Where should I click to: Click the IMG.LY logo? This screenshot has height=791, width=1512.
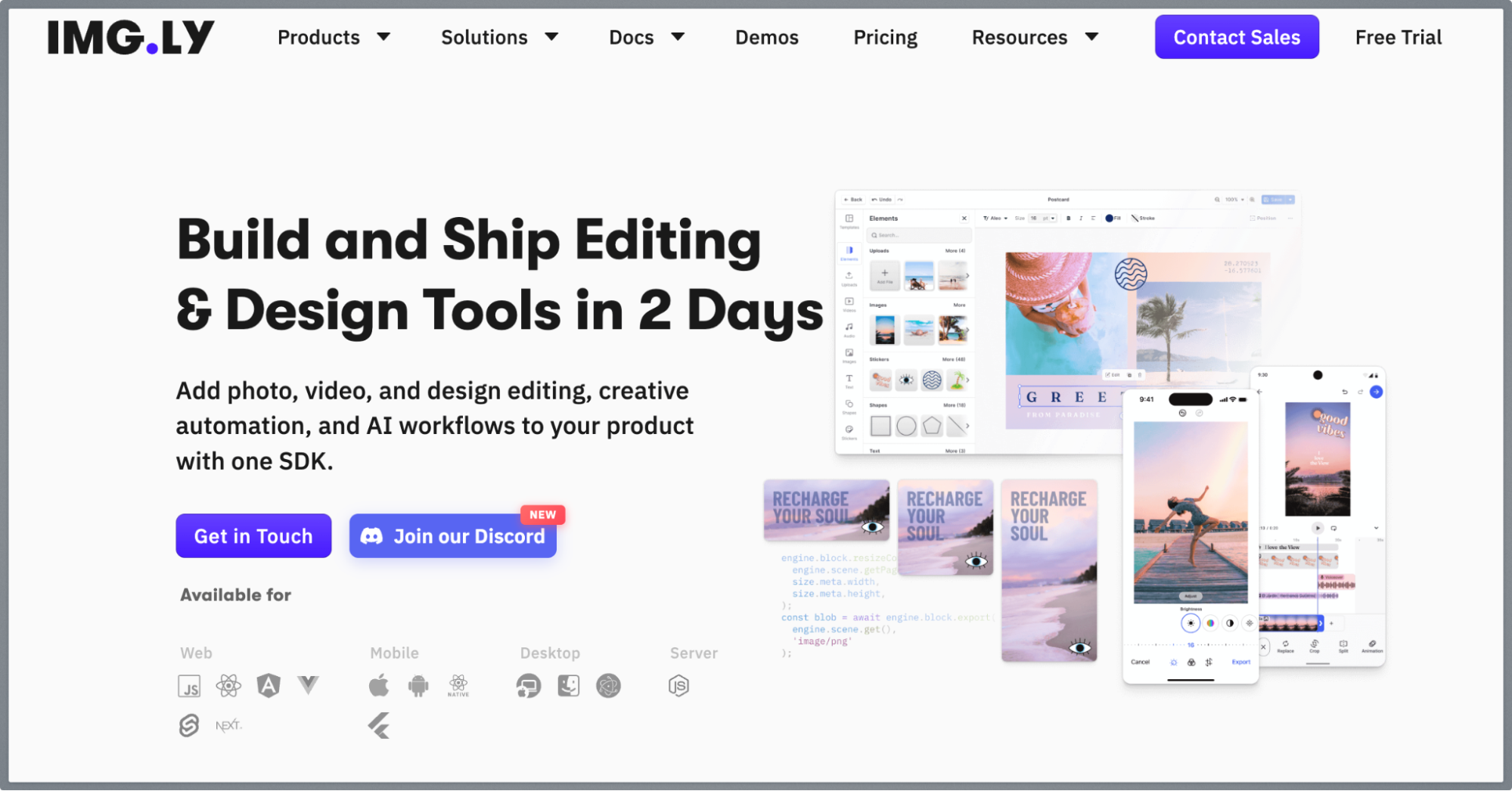(131, 37)
